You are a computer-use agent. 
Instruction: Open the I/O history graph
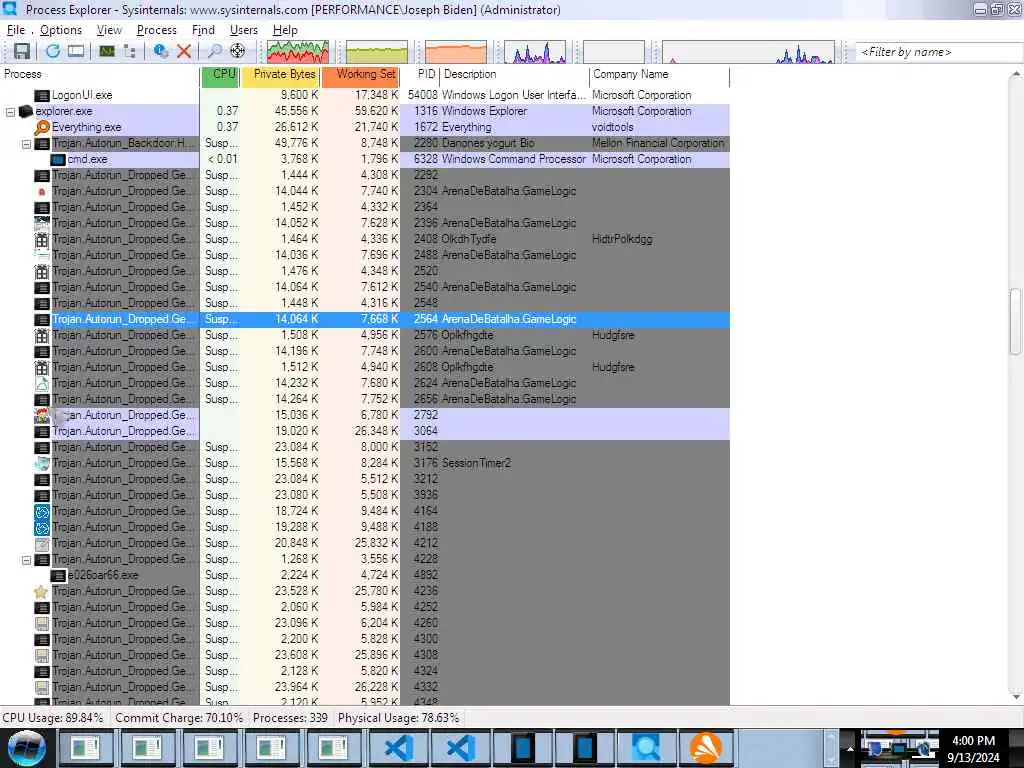pyautogui.click(x=535, y=52)
